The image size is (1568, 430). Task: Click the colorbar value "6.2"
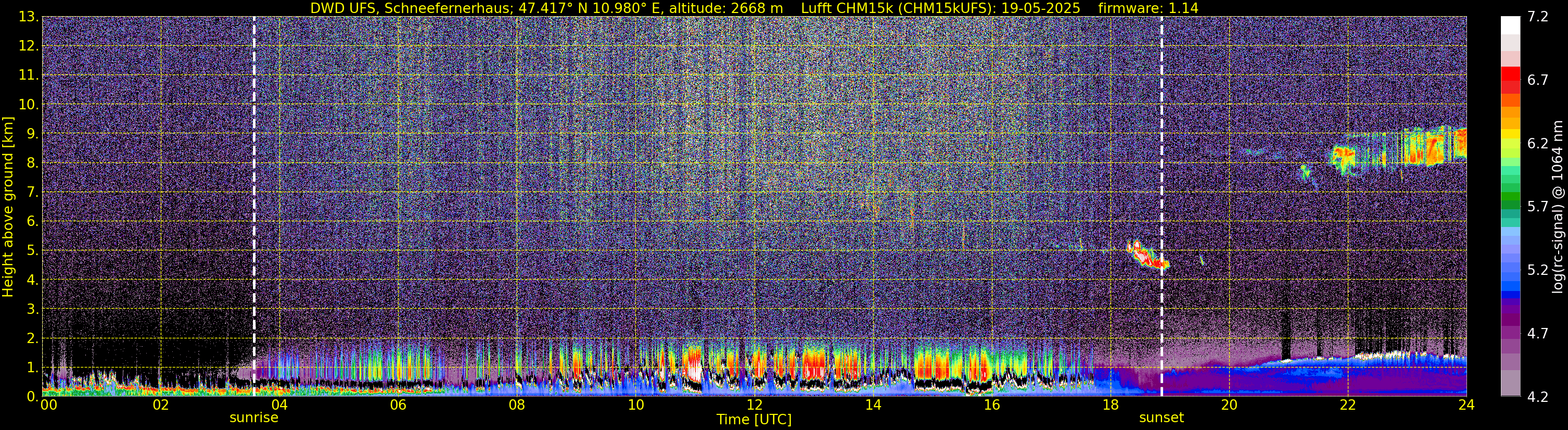click(1538, 143)
